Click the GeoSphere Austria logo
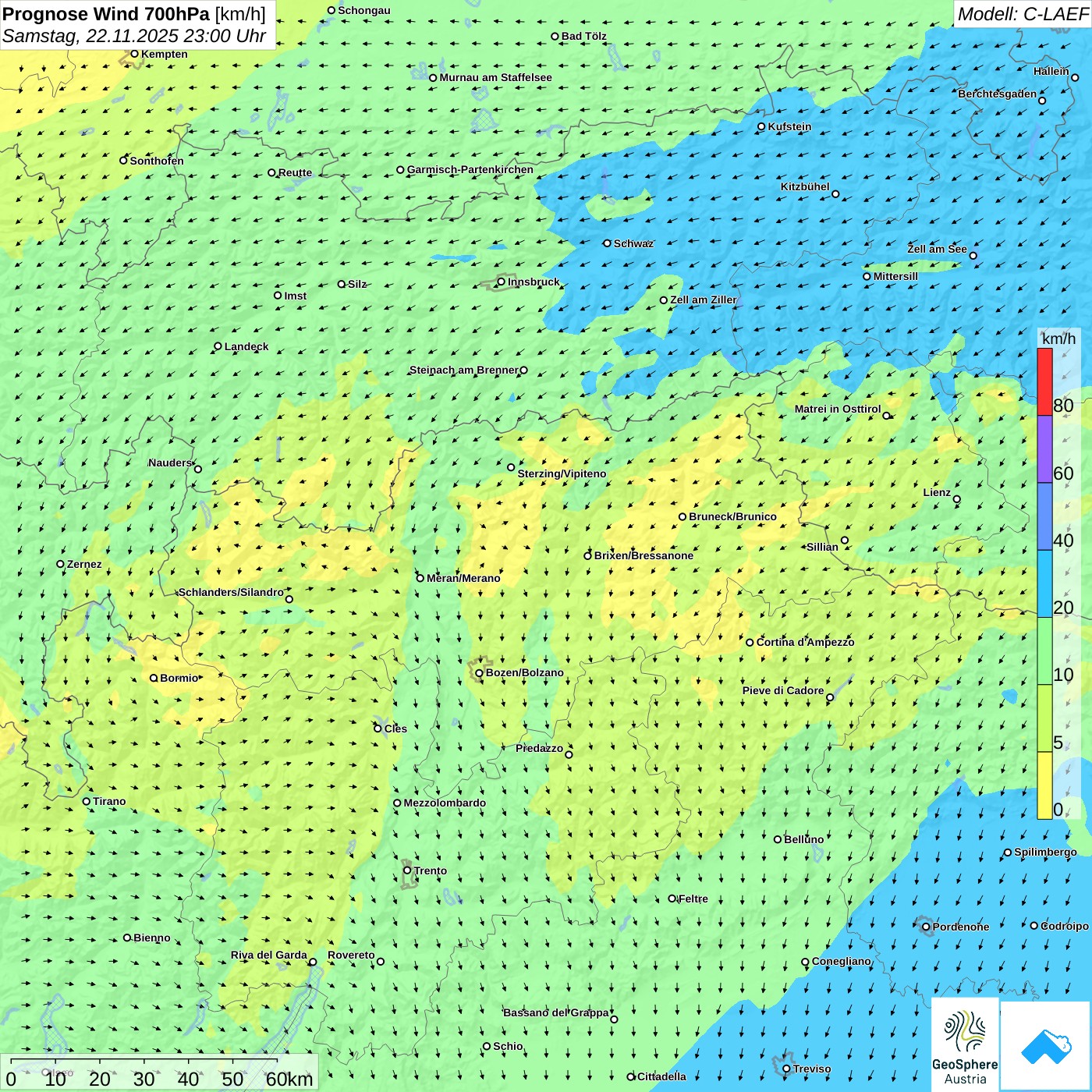 (x=965, y=1043)
